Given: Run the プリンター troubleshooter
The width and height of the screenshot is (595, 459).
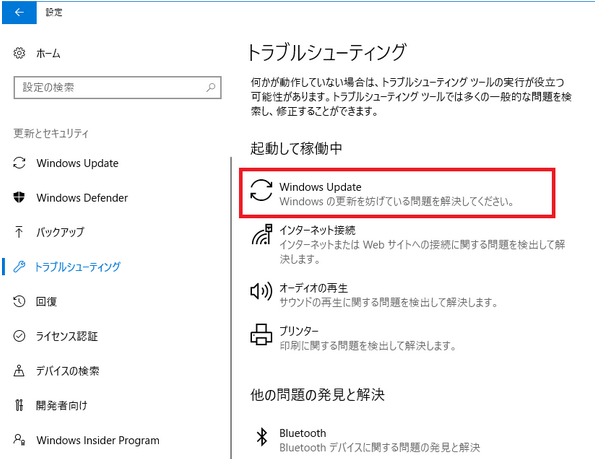Looking at the screenshot, I should click(353, 338).
